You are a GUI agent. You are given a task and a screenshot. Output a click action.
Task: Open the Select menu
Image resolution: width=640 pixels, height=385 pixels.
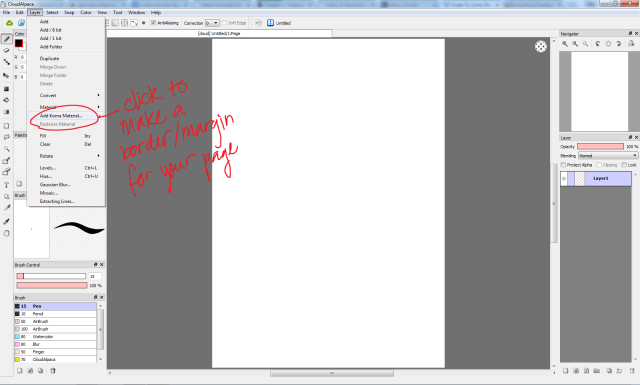(52, 12)
